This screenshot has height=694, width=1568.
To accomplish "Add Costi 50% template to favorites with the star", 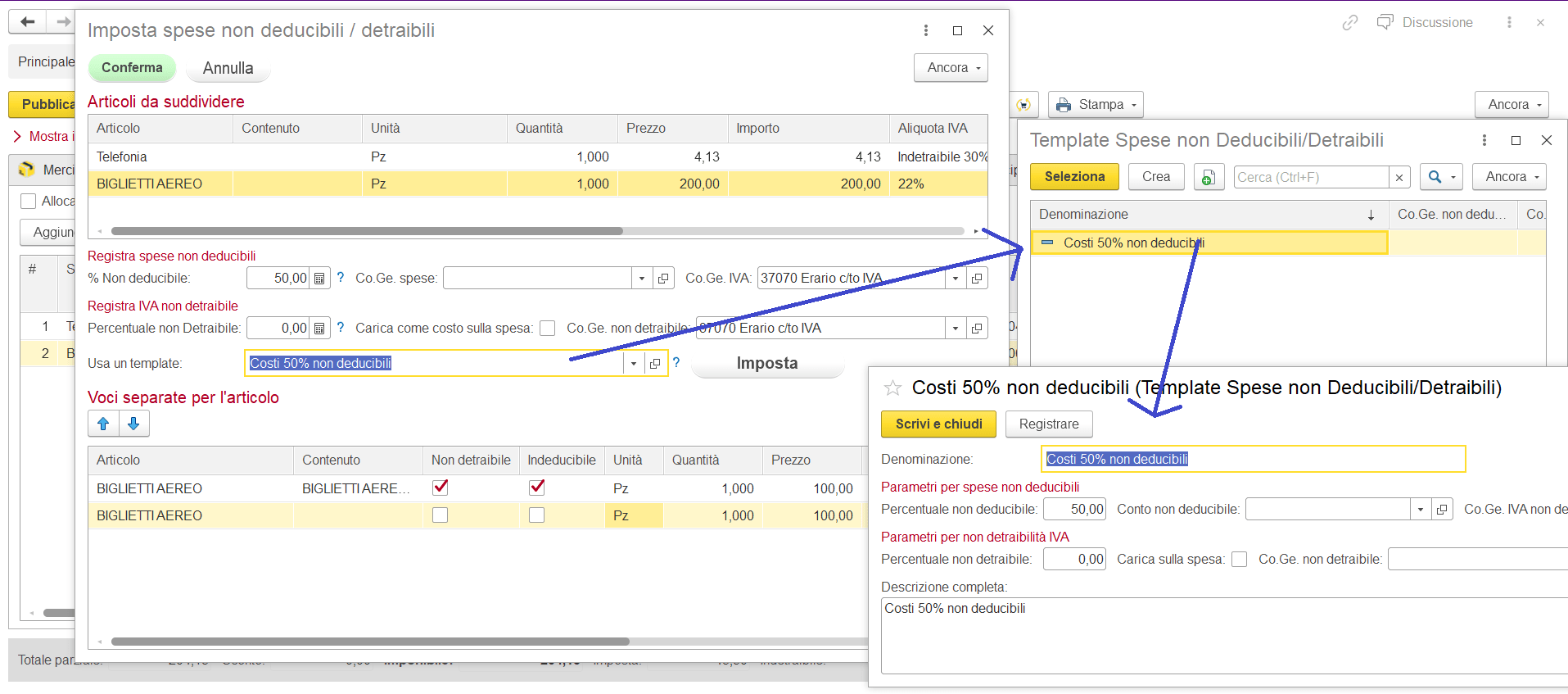I will point(892,388).
